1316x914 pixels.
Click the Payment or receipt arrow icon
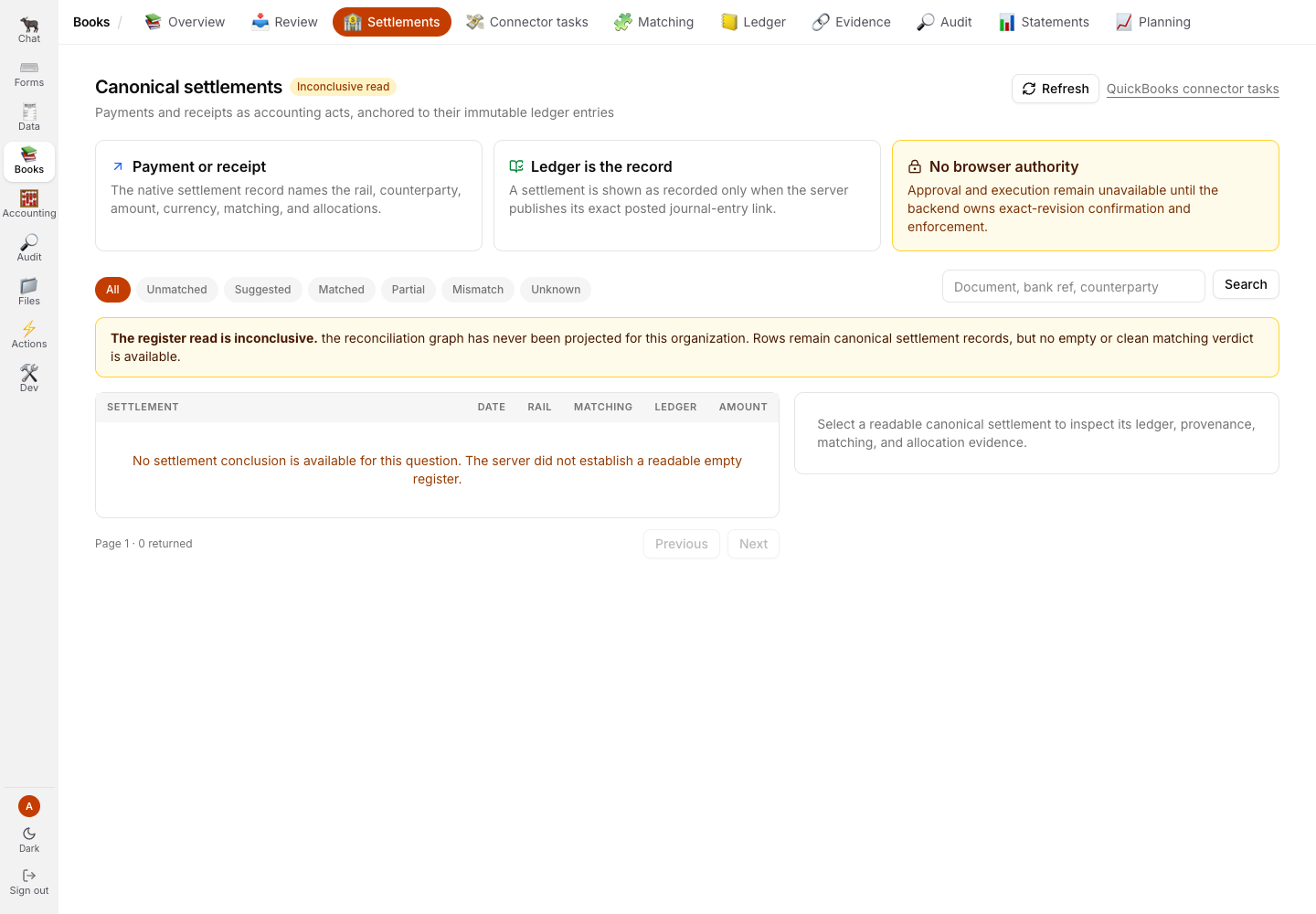point(118,166)
